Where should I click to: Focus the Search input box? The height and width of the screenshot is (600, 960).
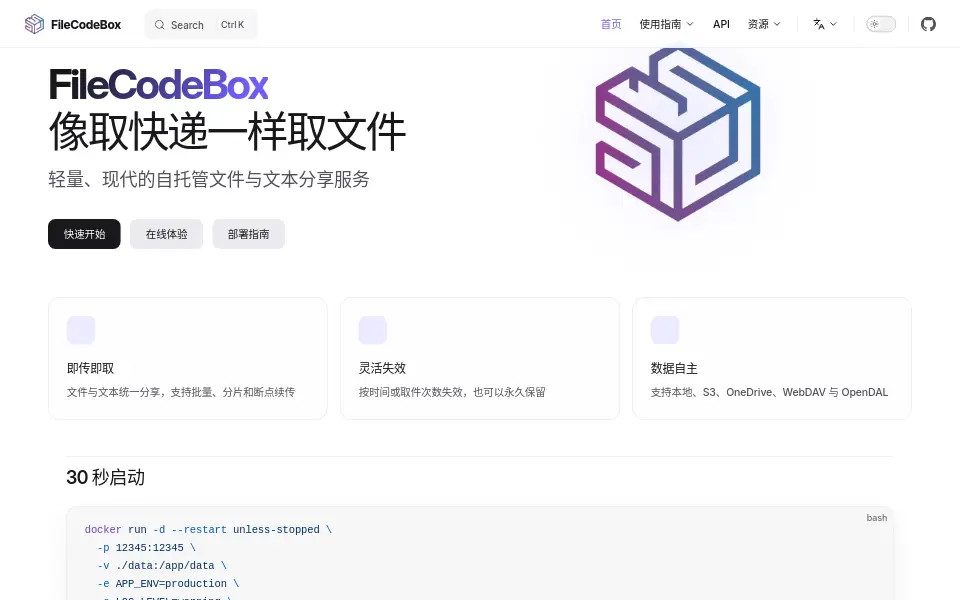point(201,25)
